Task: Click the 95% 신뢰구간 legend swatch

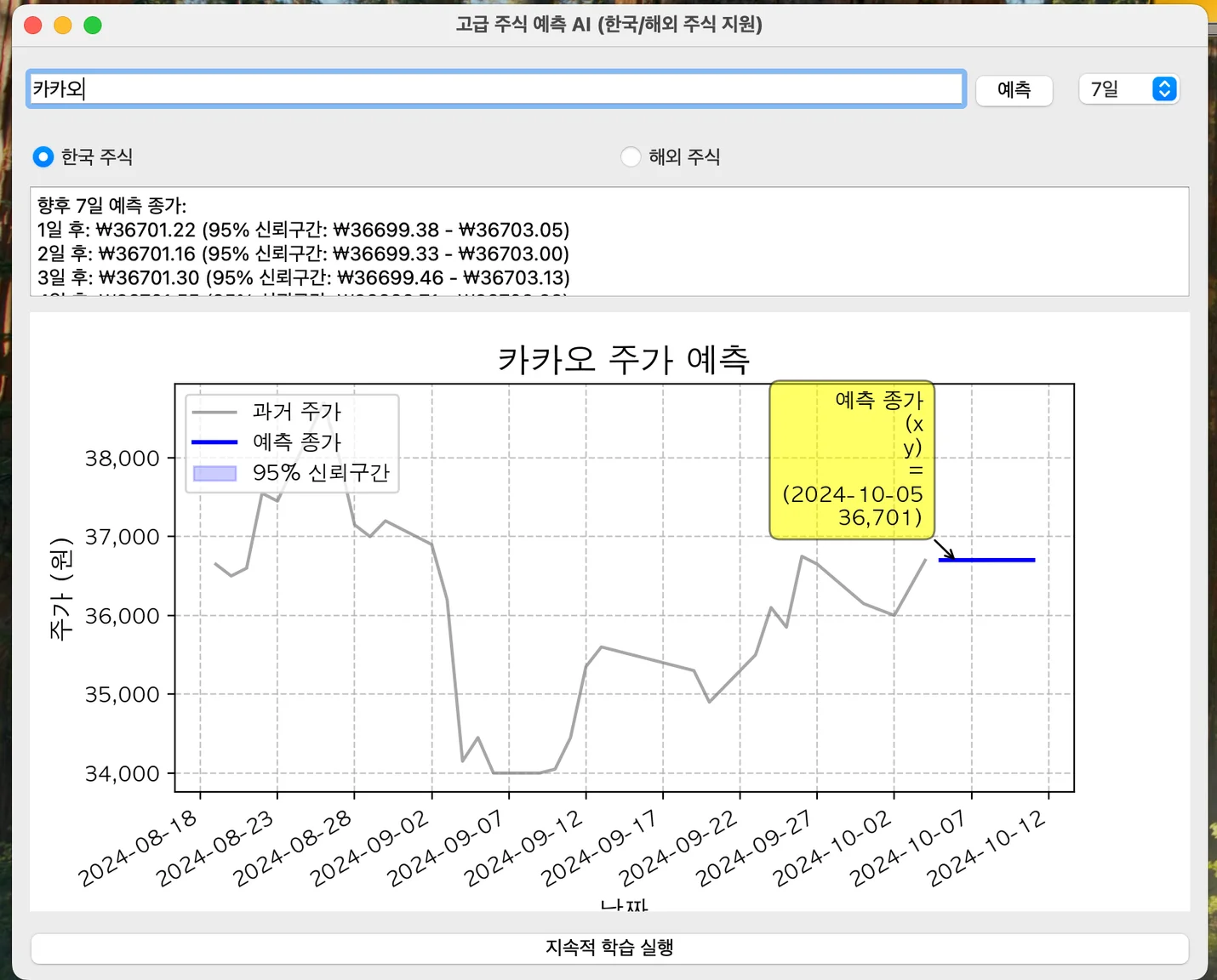Action: 214,473
